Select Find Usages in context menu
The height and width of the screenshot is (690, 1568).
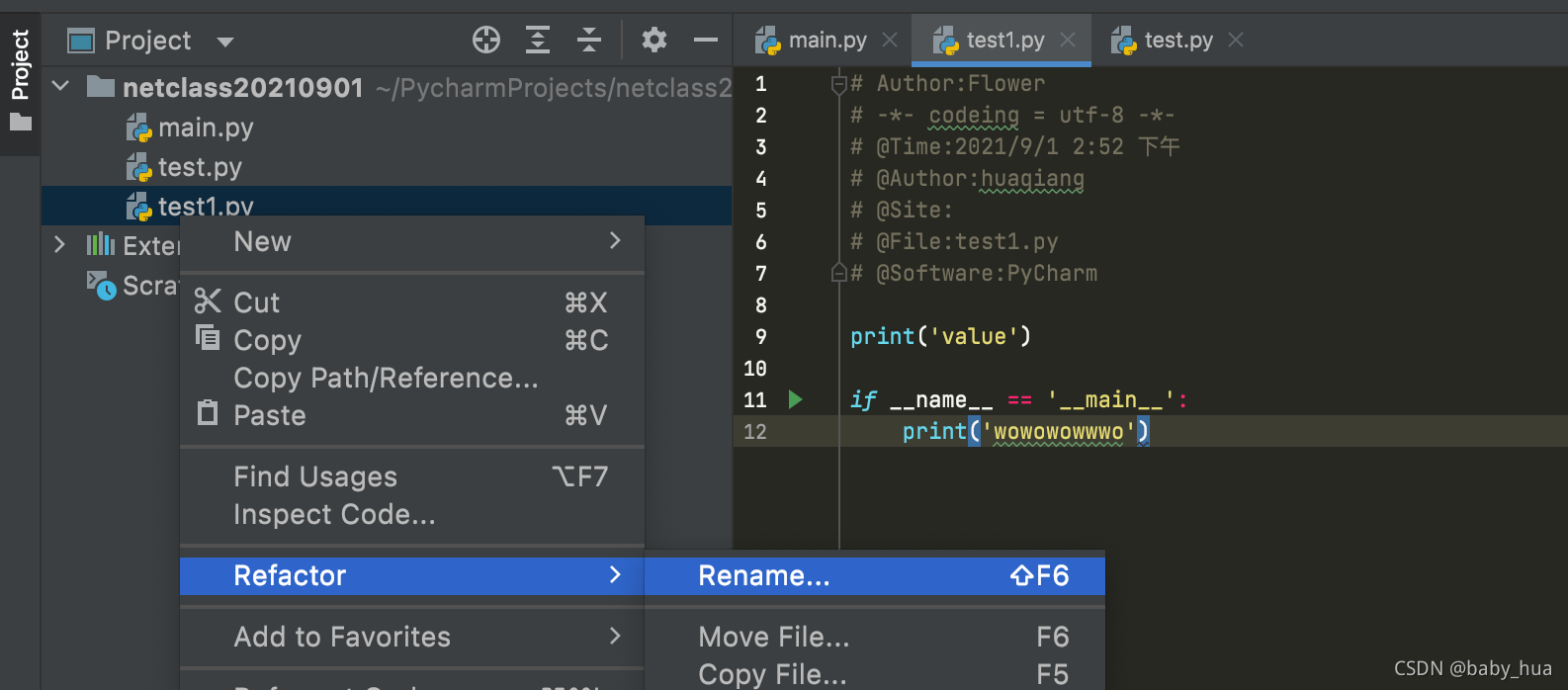click(x=315, y=476)
